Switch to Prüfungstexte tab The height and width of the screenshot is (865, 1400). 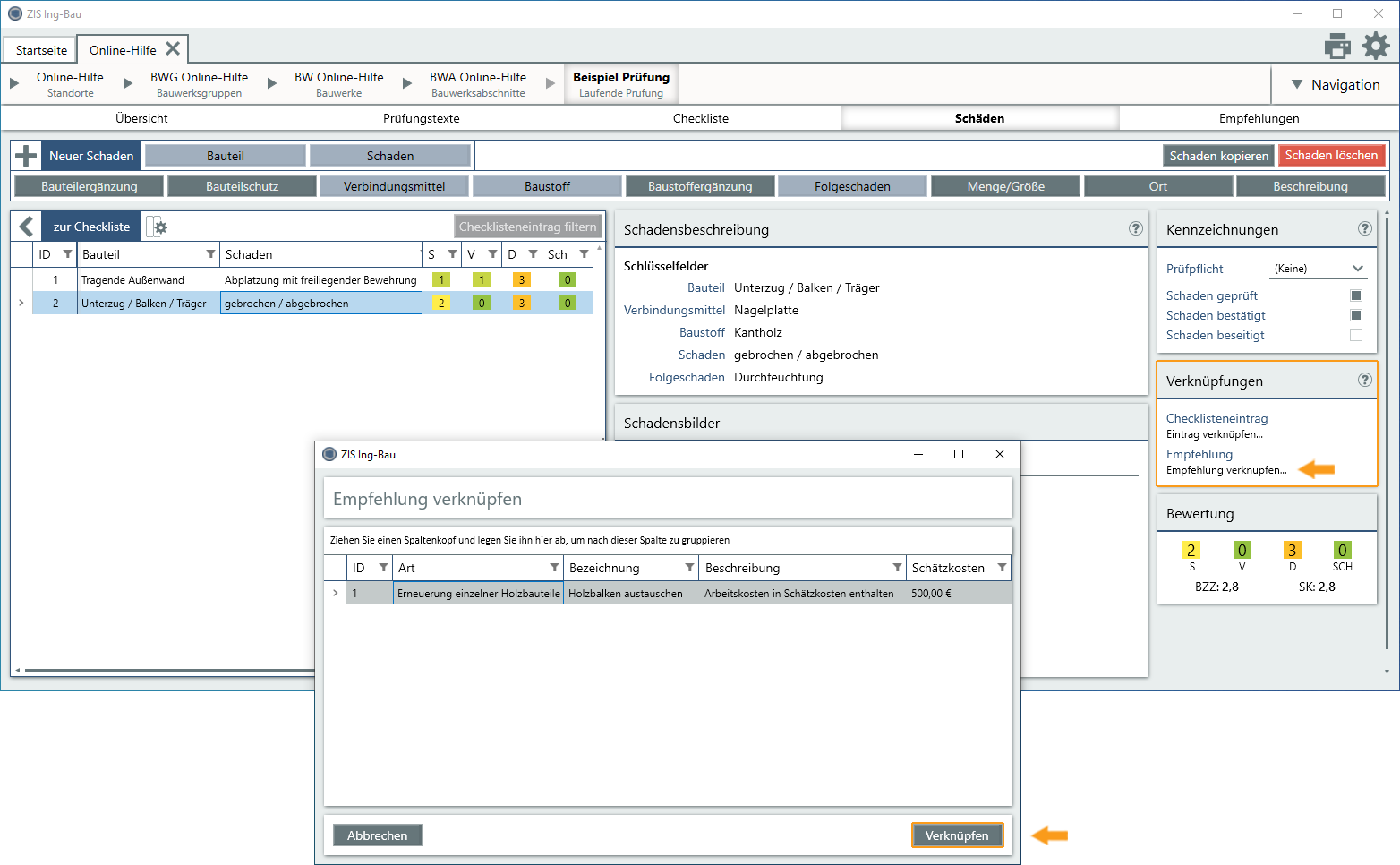tap(422, 118)
